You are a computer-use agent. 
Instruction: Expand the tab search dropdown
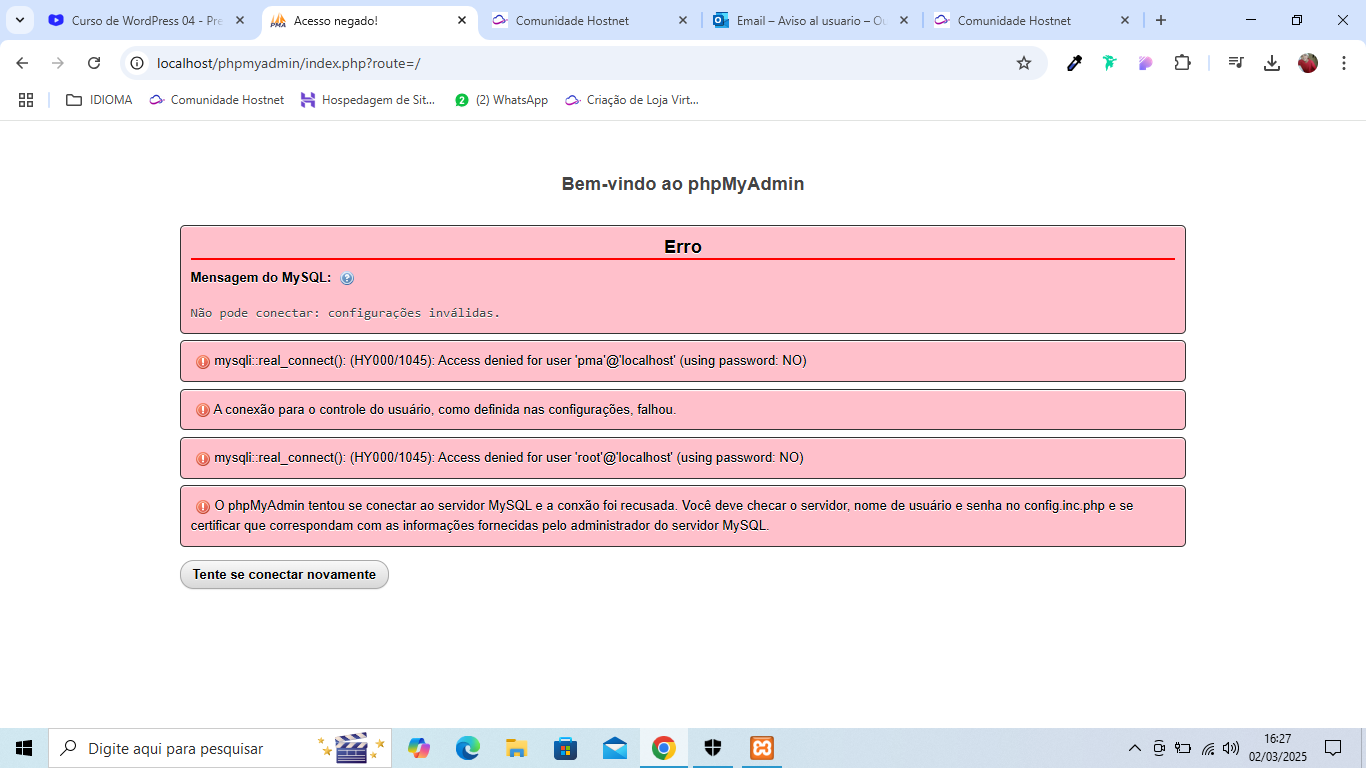[x=19, y=20]
